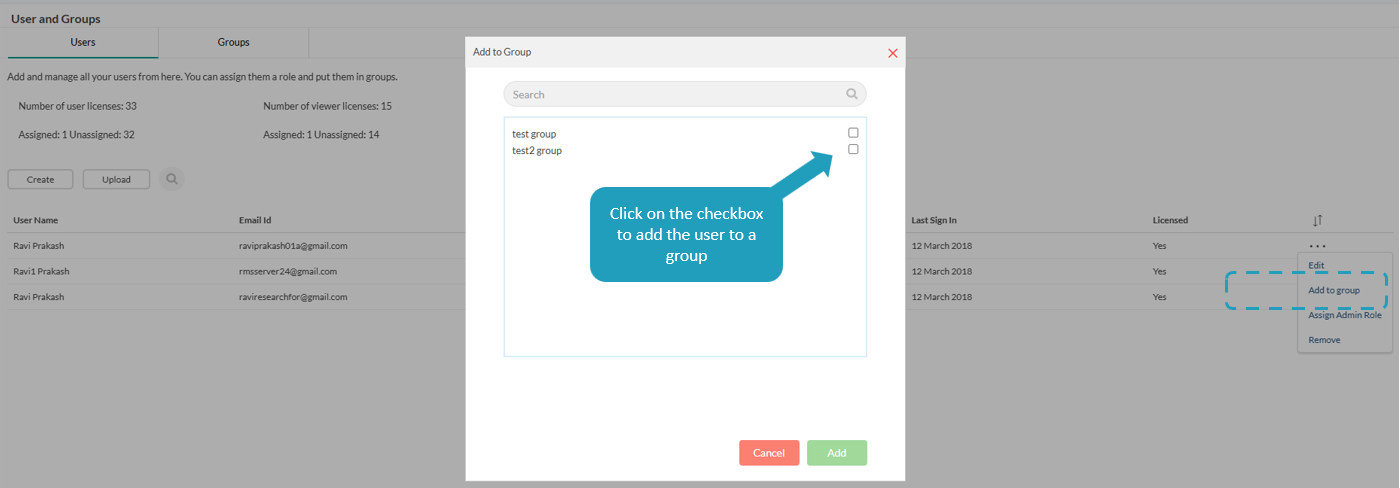Screen dimensions: 1400x488
Task: Check the test group checkbox
Action: coord(853,132)
